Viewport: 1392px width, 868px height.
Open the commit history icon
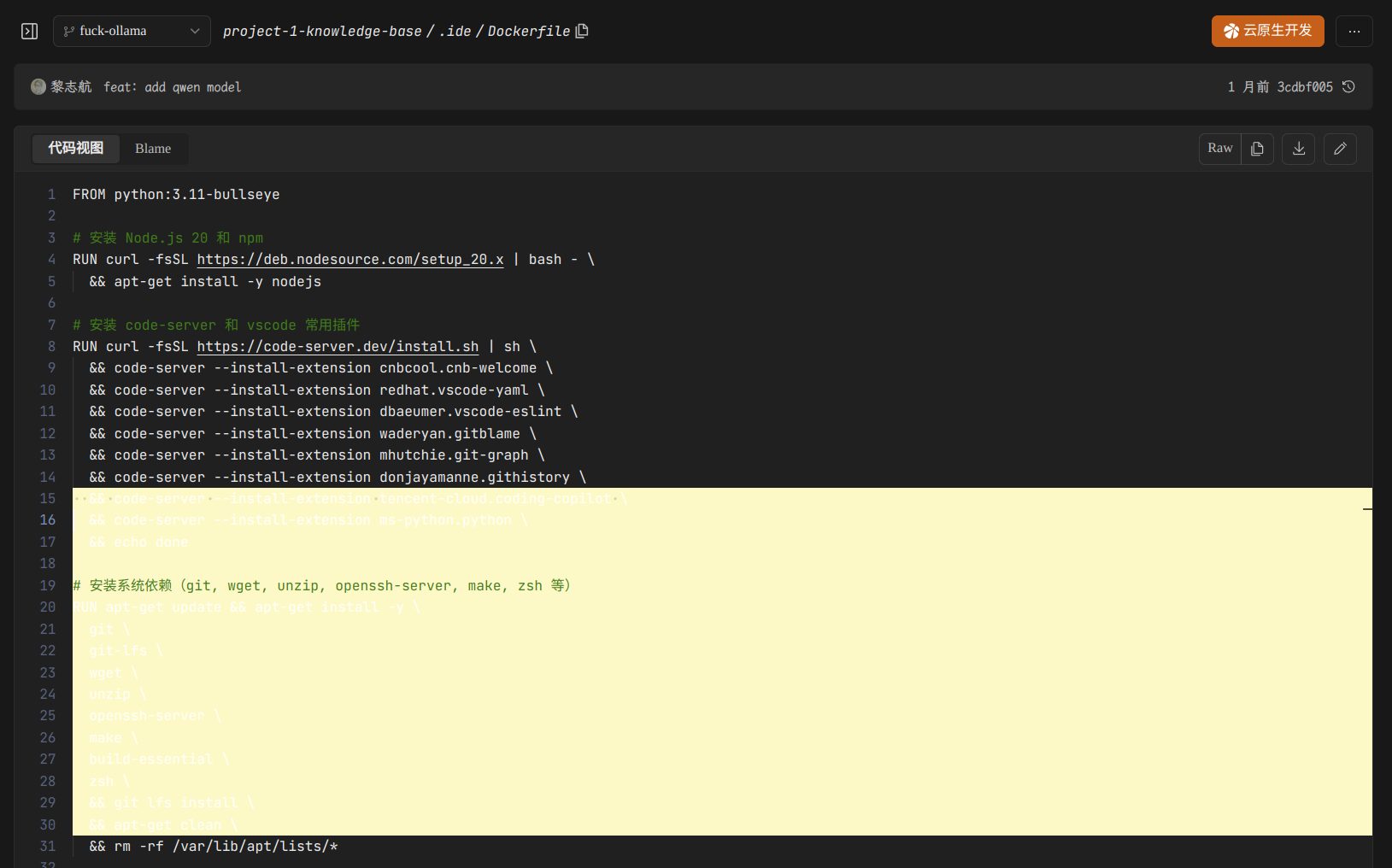pyautogui.click(x=1348, y=87)
